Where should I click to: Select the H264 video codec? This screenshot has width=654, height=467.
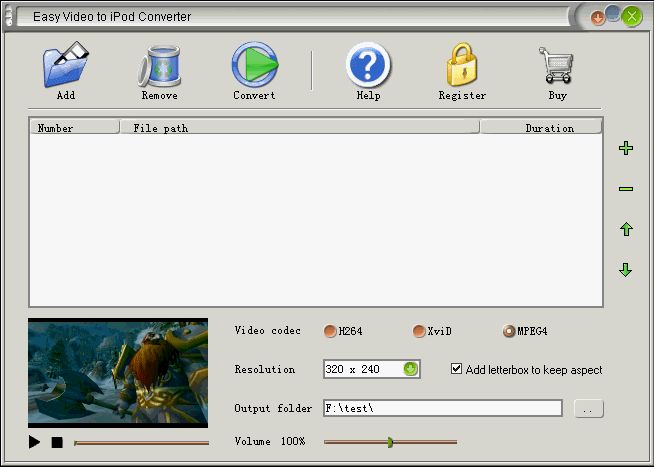coord(330,331)
